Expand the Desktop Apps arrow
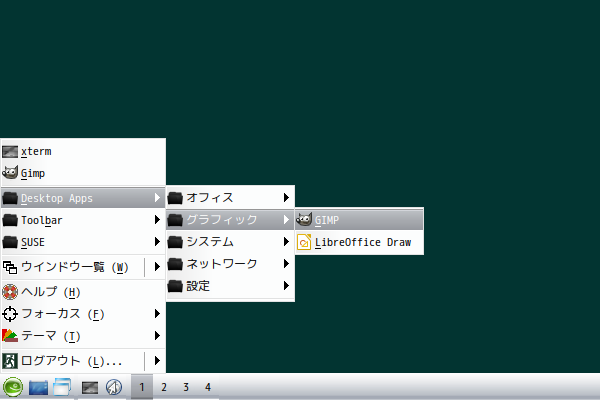The height and width of the screenshot is (400, 600). (x=157, y=198)
